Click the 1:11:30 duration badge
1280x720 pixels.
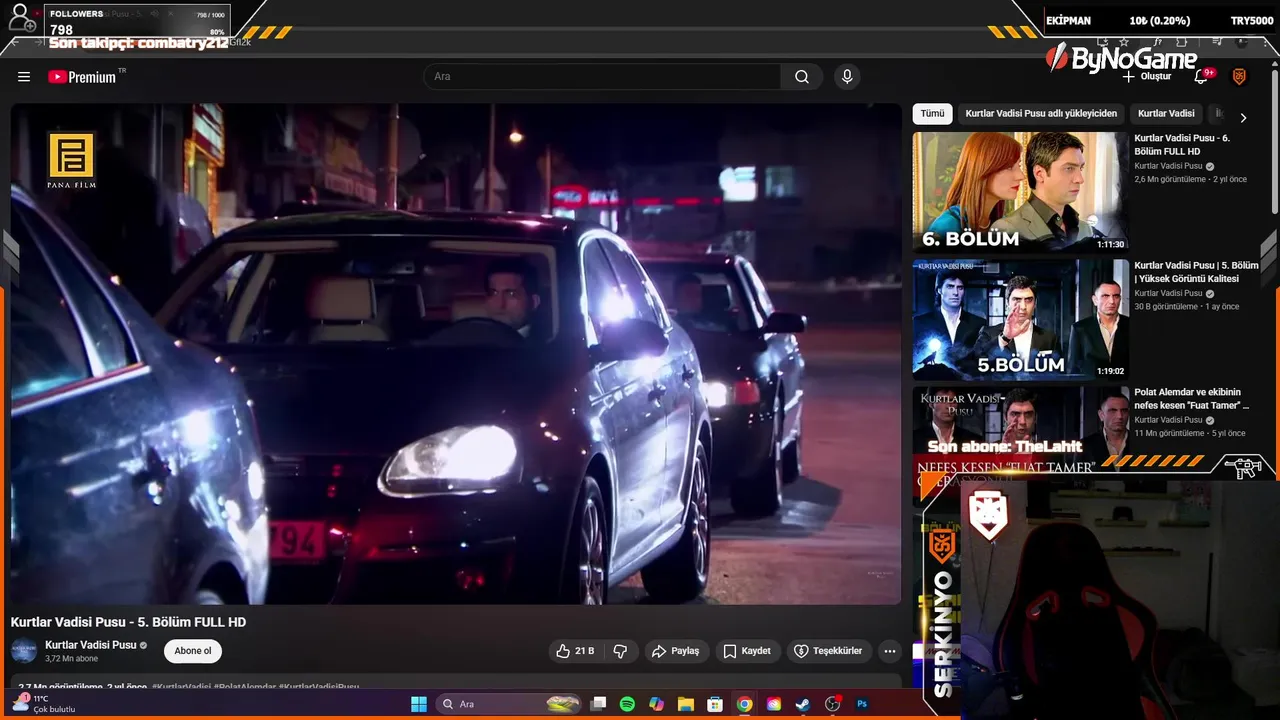(1110, 244)
